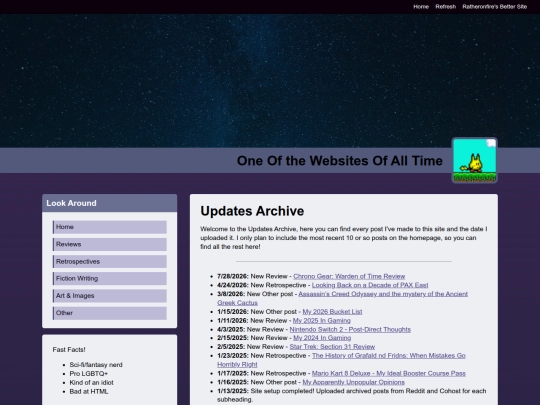Image resolution: width=540 pixels, height=405 pixels.
Task: Go to Retrospectives in the sidebar
Action: [x=110, y=262]
